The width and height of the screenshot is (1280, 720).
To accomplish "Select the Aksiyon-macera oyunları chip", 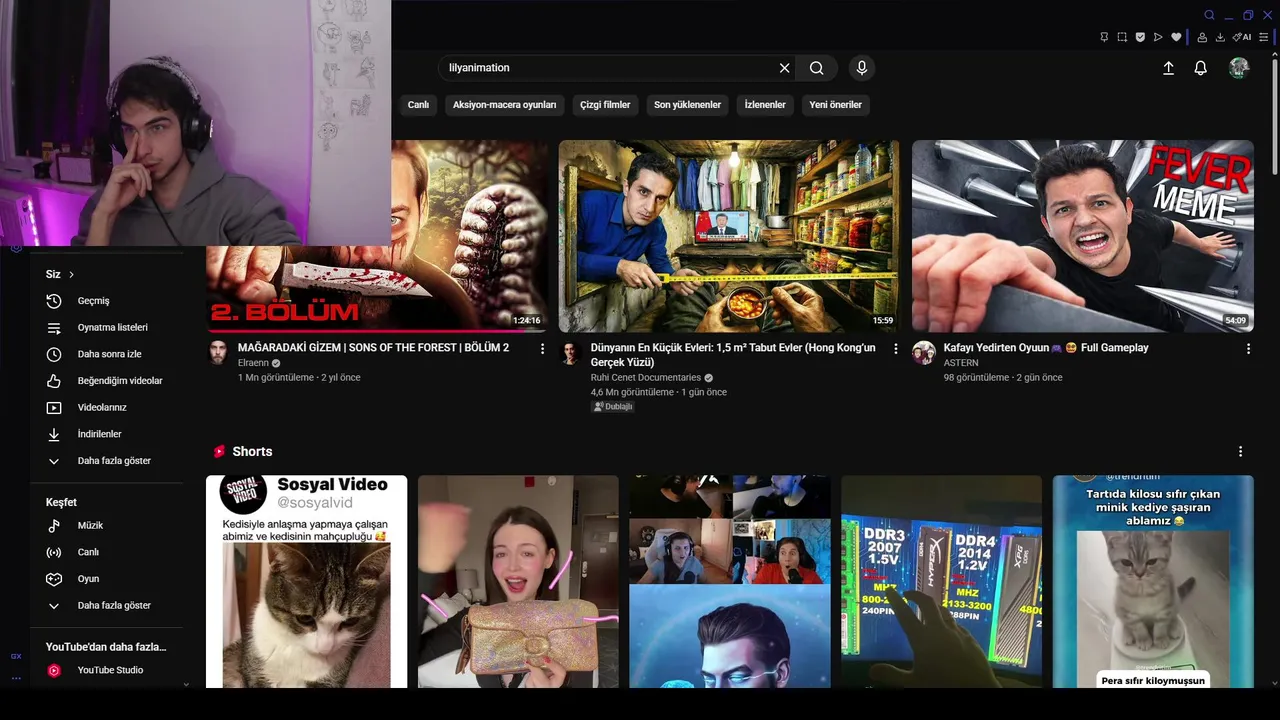I will 504,105.
